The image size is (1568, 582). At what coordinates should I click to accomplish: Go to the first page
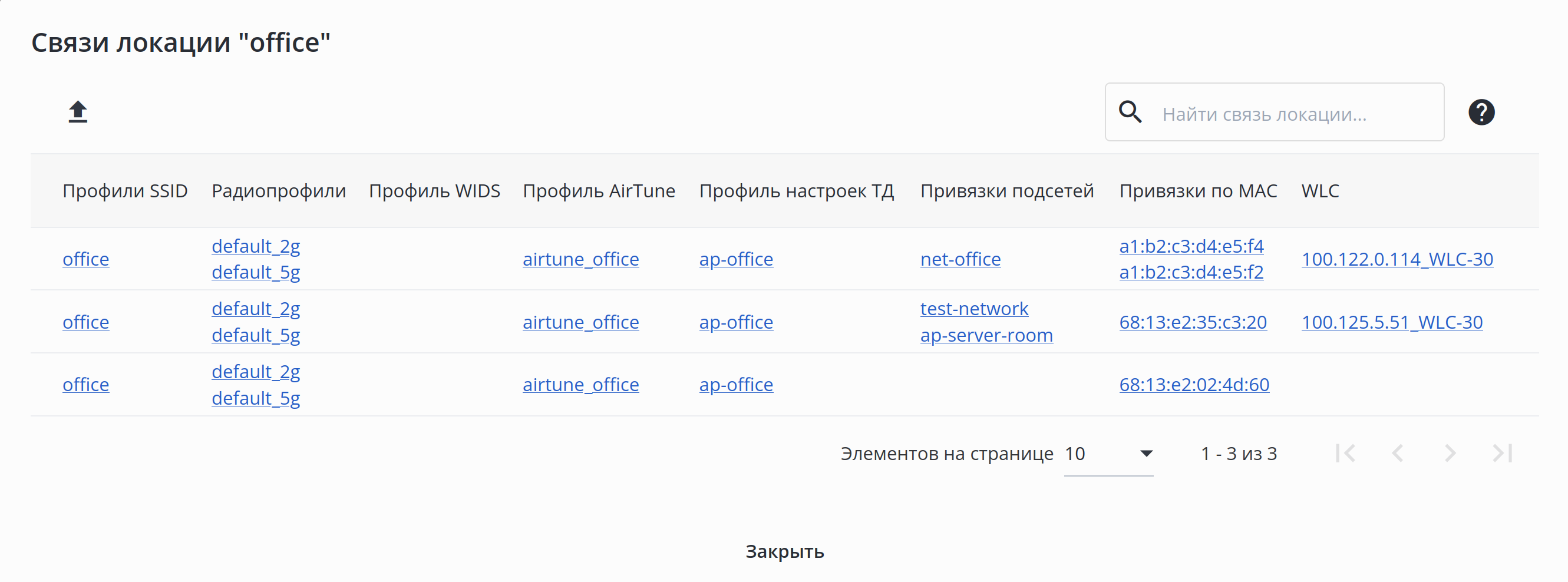(1345, 454)
